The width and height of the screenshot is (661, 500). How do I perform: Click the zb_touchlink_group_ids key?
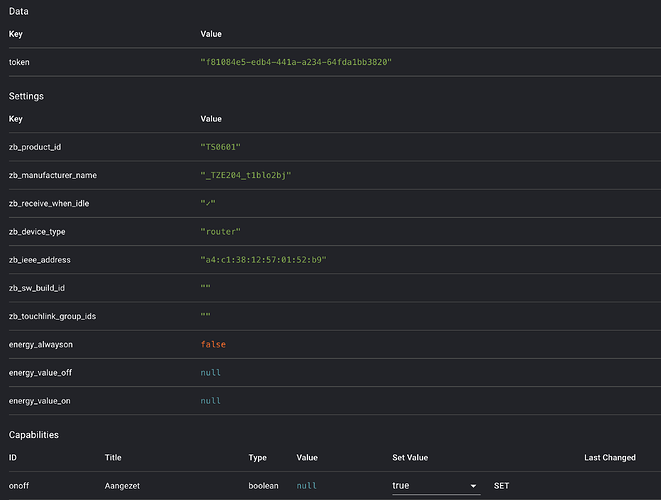pos(52,316)
